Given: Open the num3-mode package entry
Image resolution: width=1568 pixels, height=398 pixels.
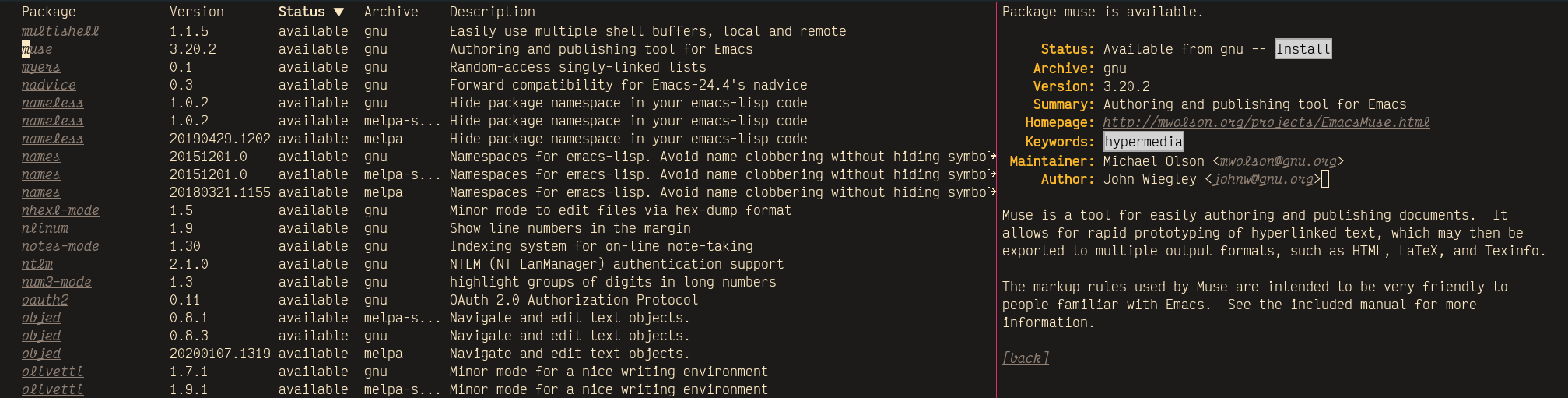Looking at the screenshot, I should pos(56,282).
